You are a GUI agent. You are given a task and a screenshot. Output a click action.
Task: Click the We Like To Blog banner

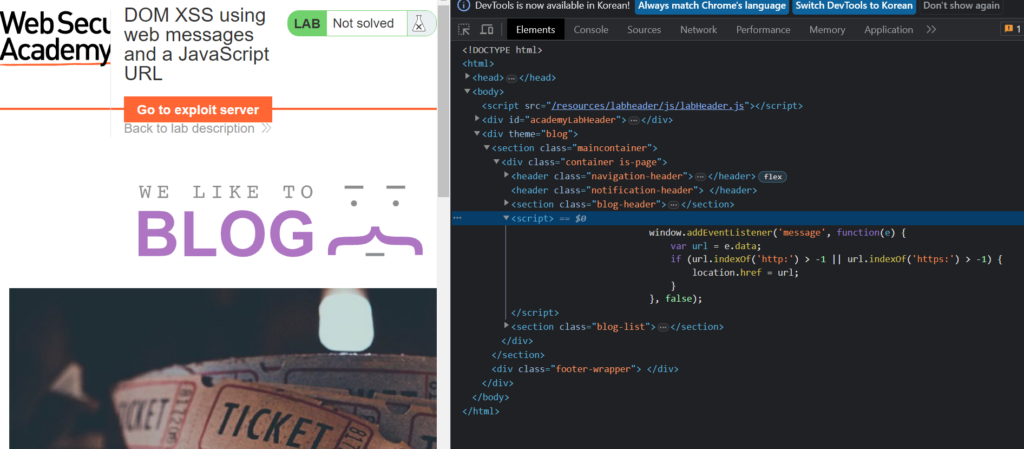281,220
